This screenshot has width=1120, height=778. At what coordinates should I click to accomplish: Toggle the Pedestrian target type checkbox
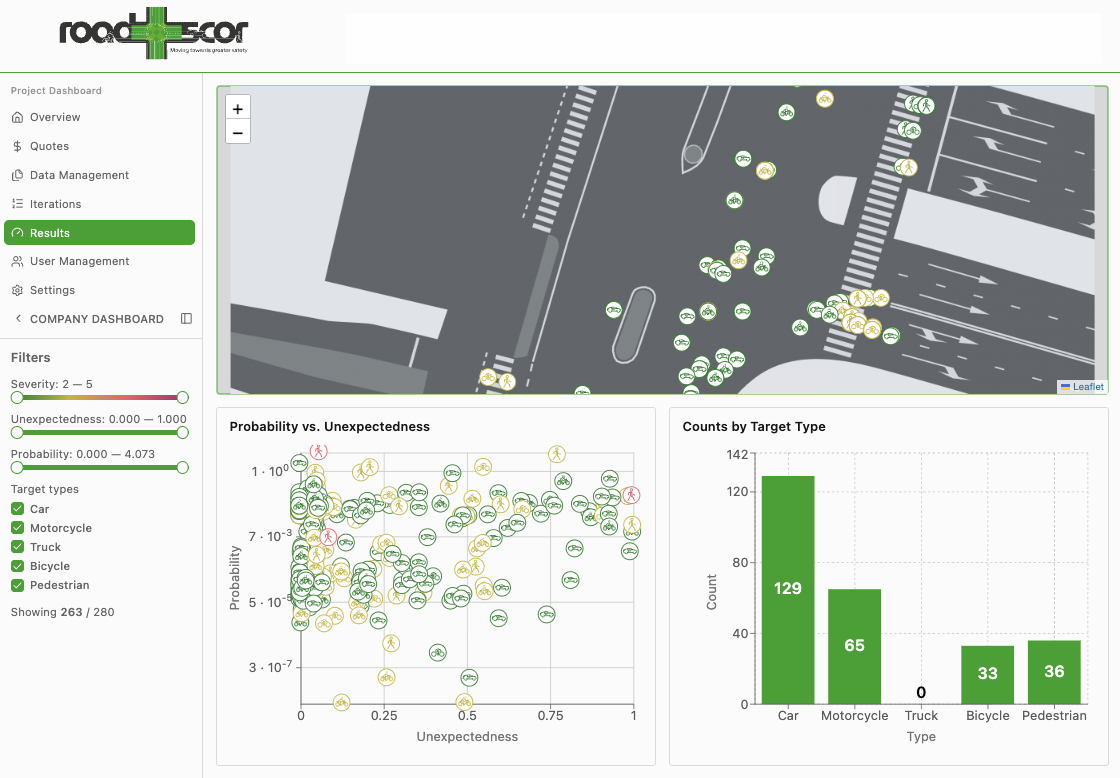18,585
